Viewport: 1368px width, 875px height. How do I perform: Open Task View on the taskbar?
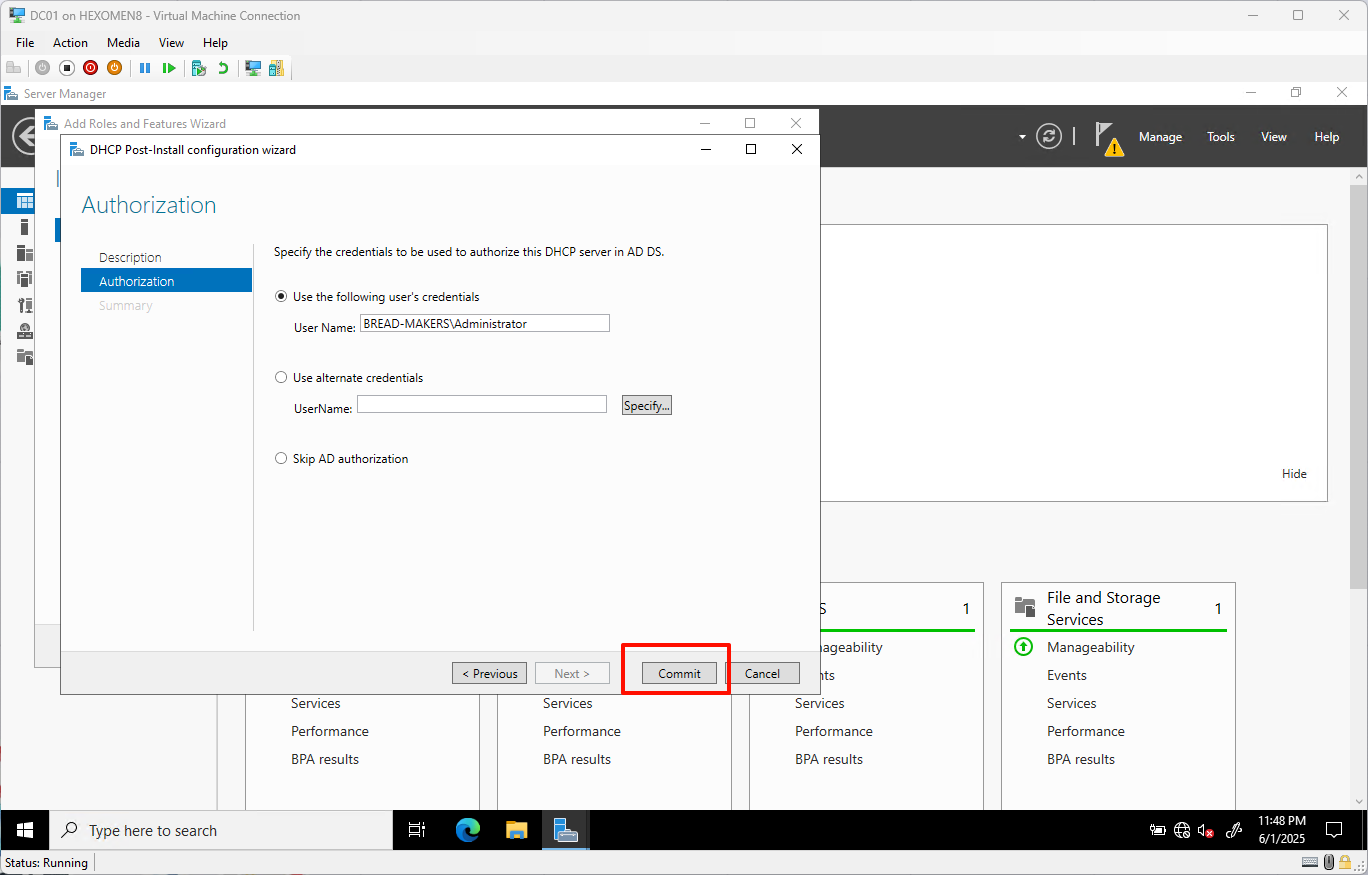tap(417, 830)
